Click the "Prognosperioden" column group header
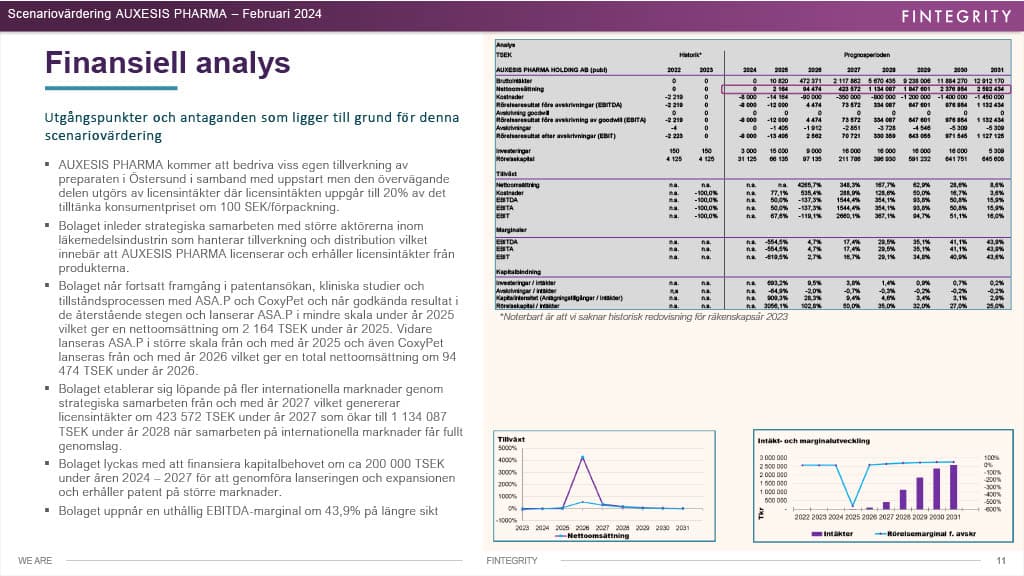The width and height of the screenshot is (1024, 576). click(x=867, y=55)
